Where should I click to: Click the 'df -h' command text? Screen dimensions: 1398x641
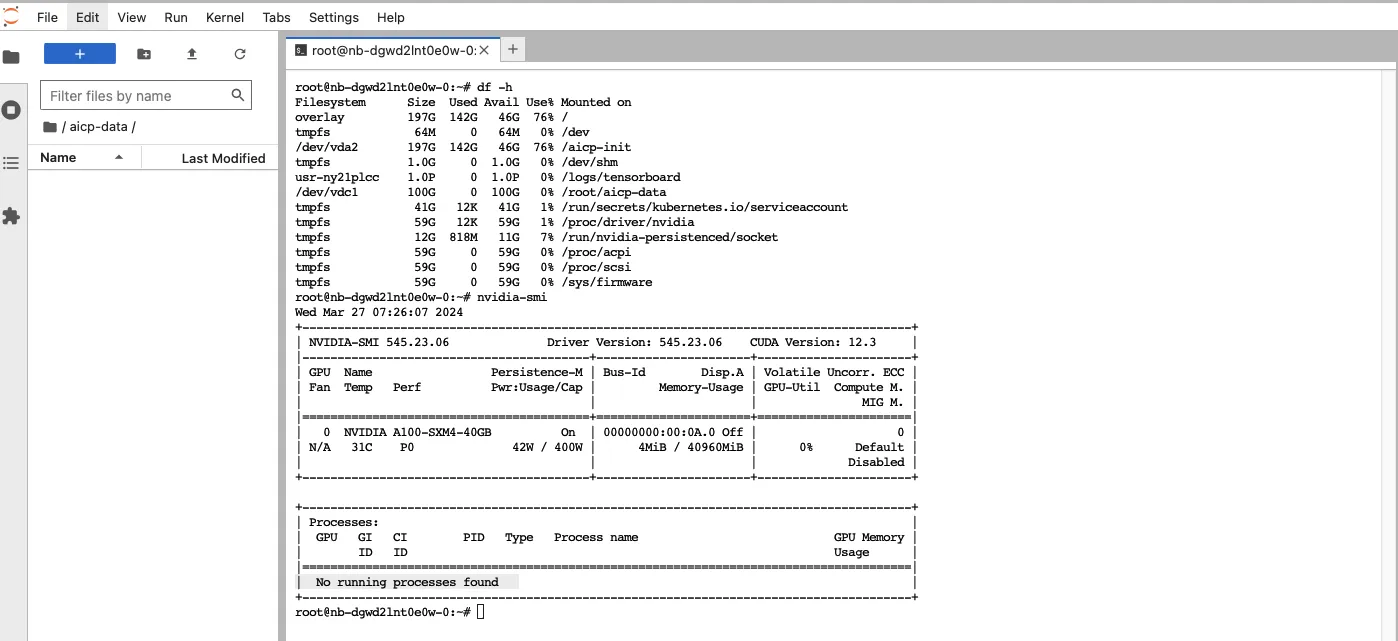tap(495, 87)
